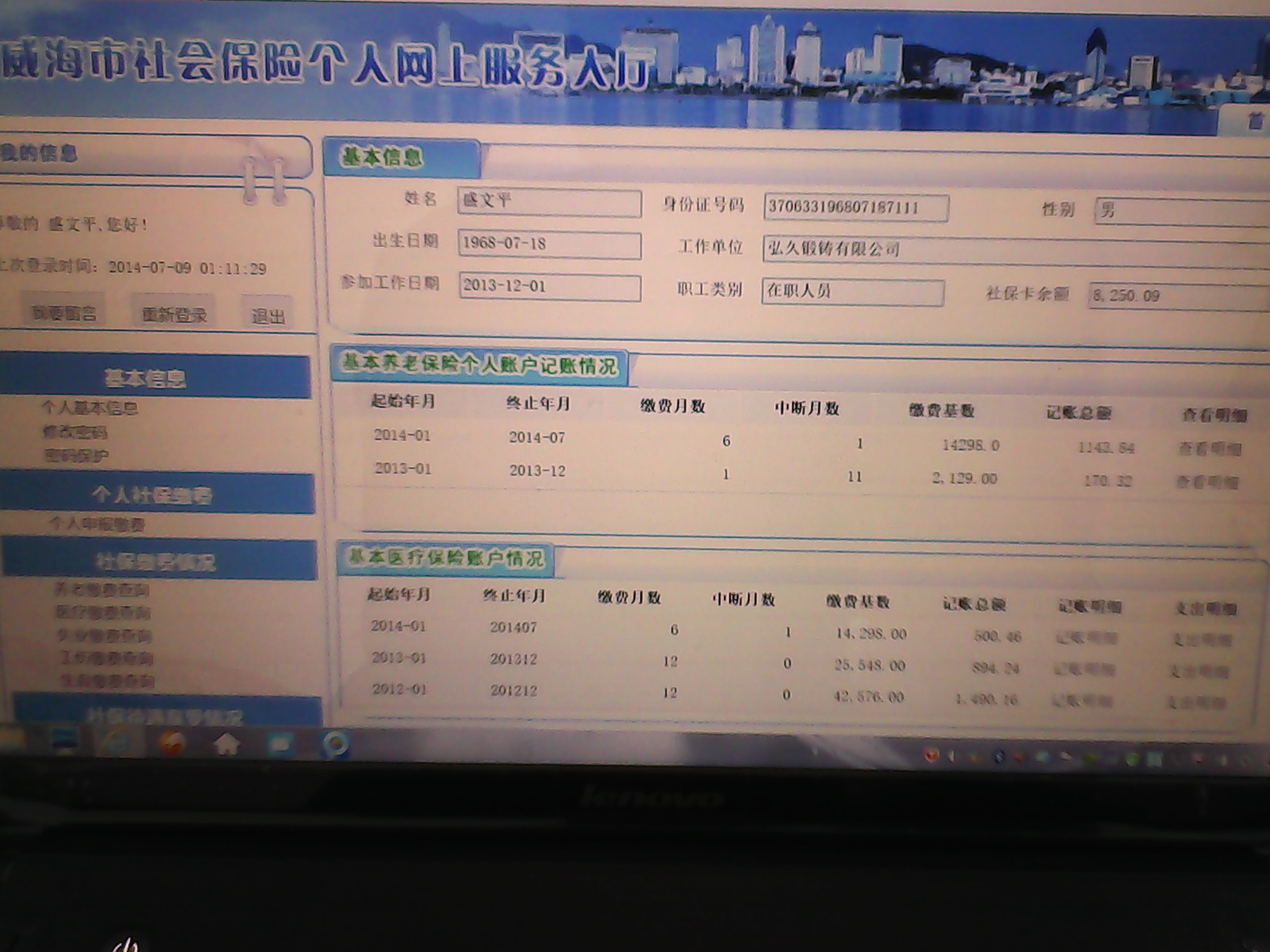Click medical end date cell 201312
This screenshot has width=1270, height=952.
514,659
